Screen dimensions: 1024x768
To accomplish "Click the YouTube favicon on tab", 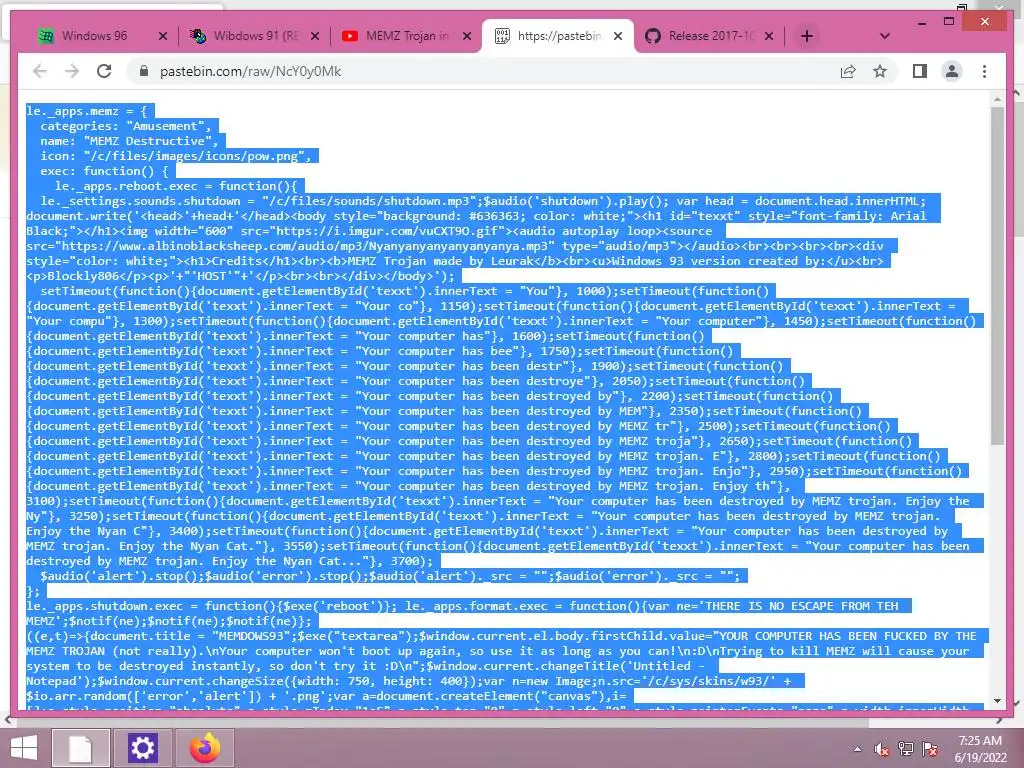I will click(x=350, y=36).
